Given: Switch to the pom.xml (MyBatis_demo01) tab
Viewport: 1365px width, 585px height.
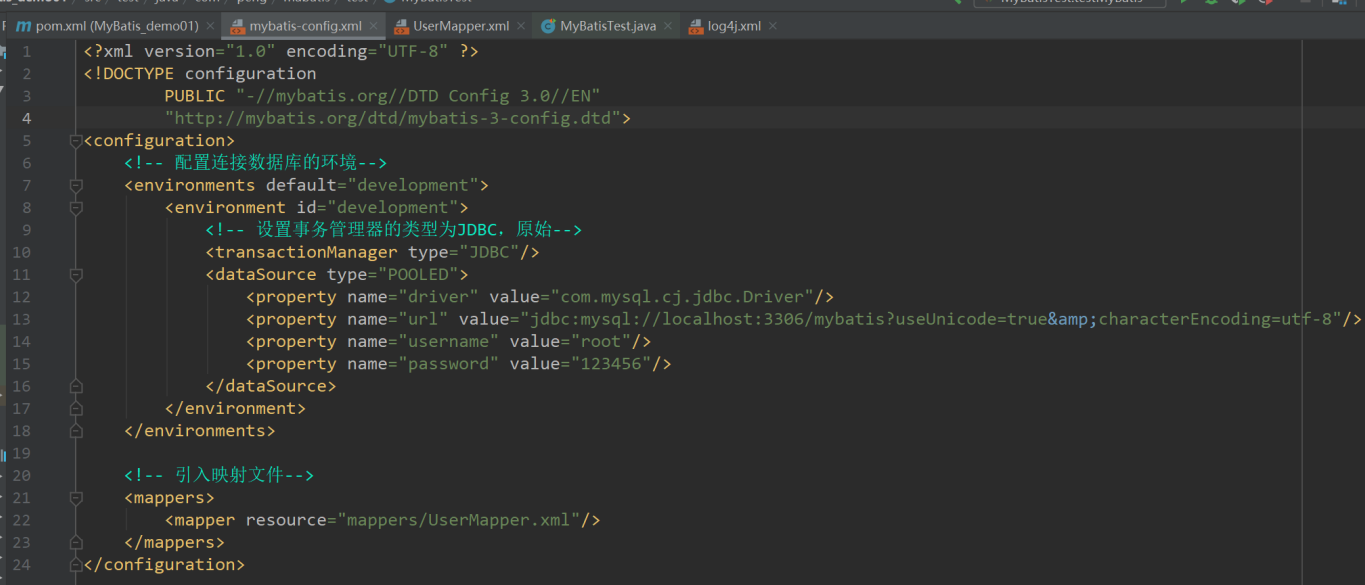Looking at the screenshot, I should [x=117, y=26].
